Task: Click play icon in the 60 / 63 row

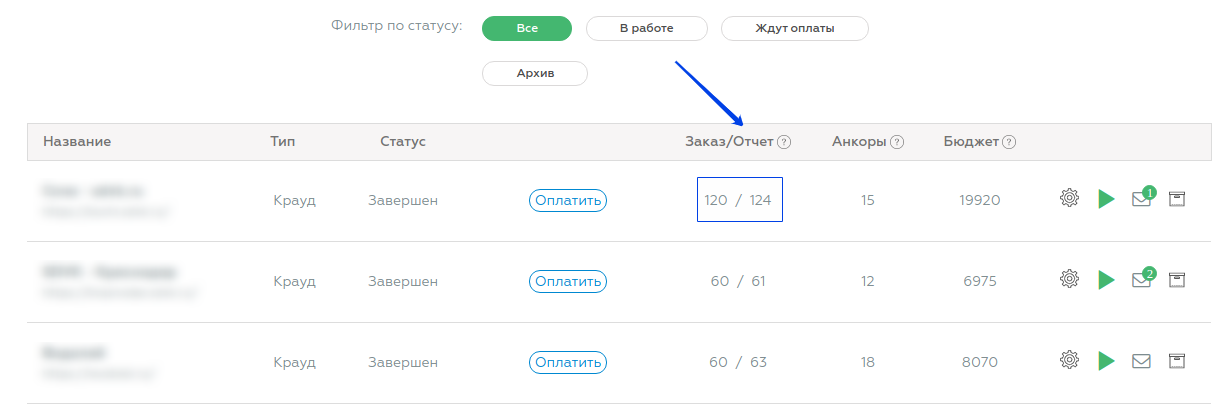Action: pos(1106,361)
